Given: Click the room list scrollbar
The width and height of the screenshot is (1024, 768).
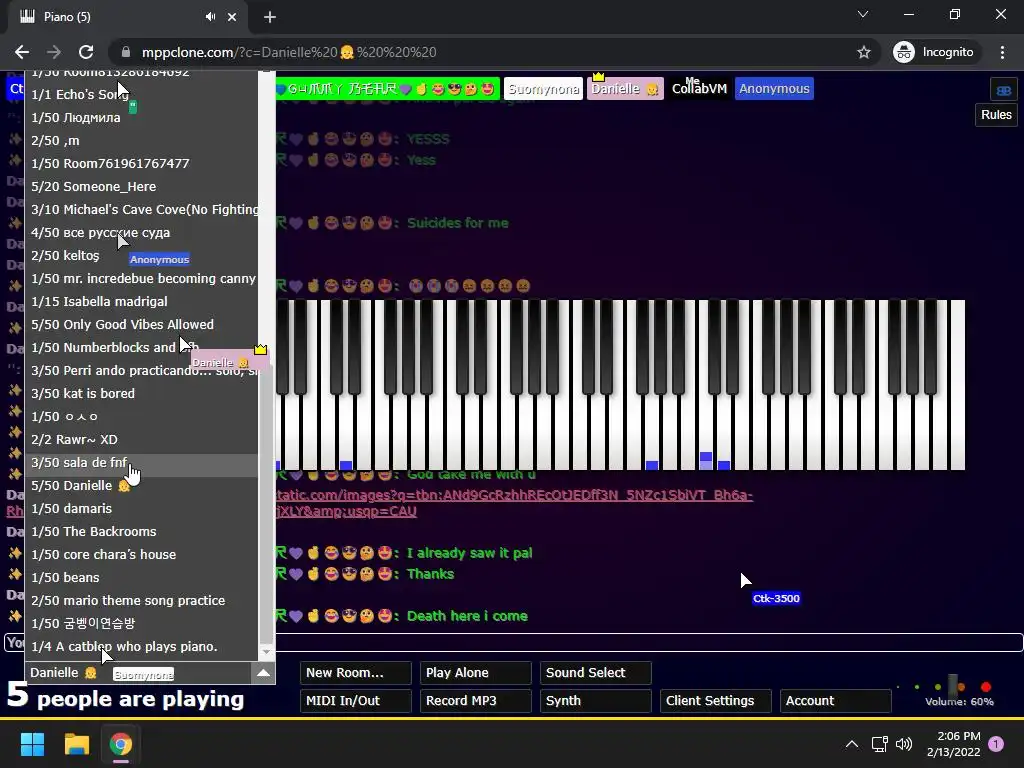Looking at the screenshot, I should tap(266, 503).
